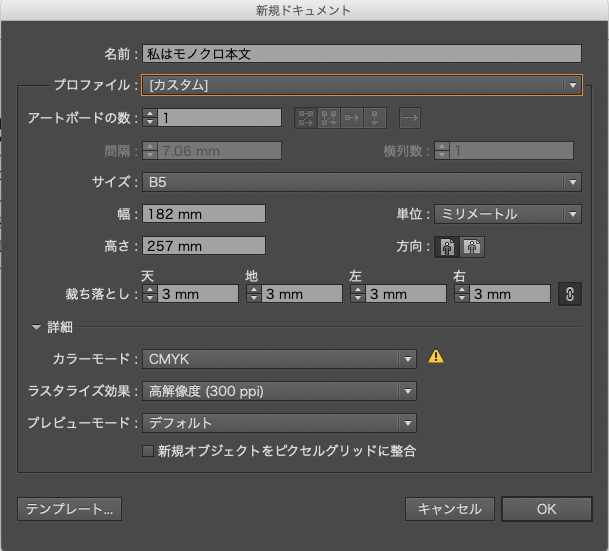Select grid by row artboard arrangement icon
The height and width of the screenshot is (551, 609).
tap(306, 118)
